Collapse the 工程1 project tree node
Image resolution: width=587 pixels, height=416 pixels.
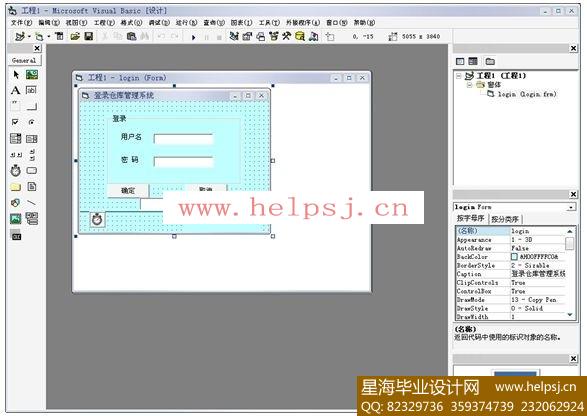[459, 76]
